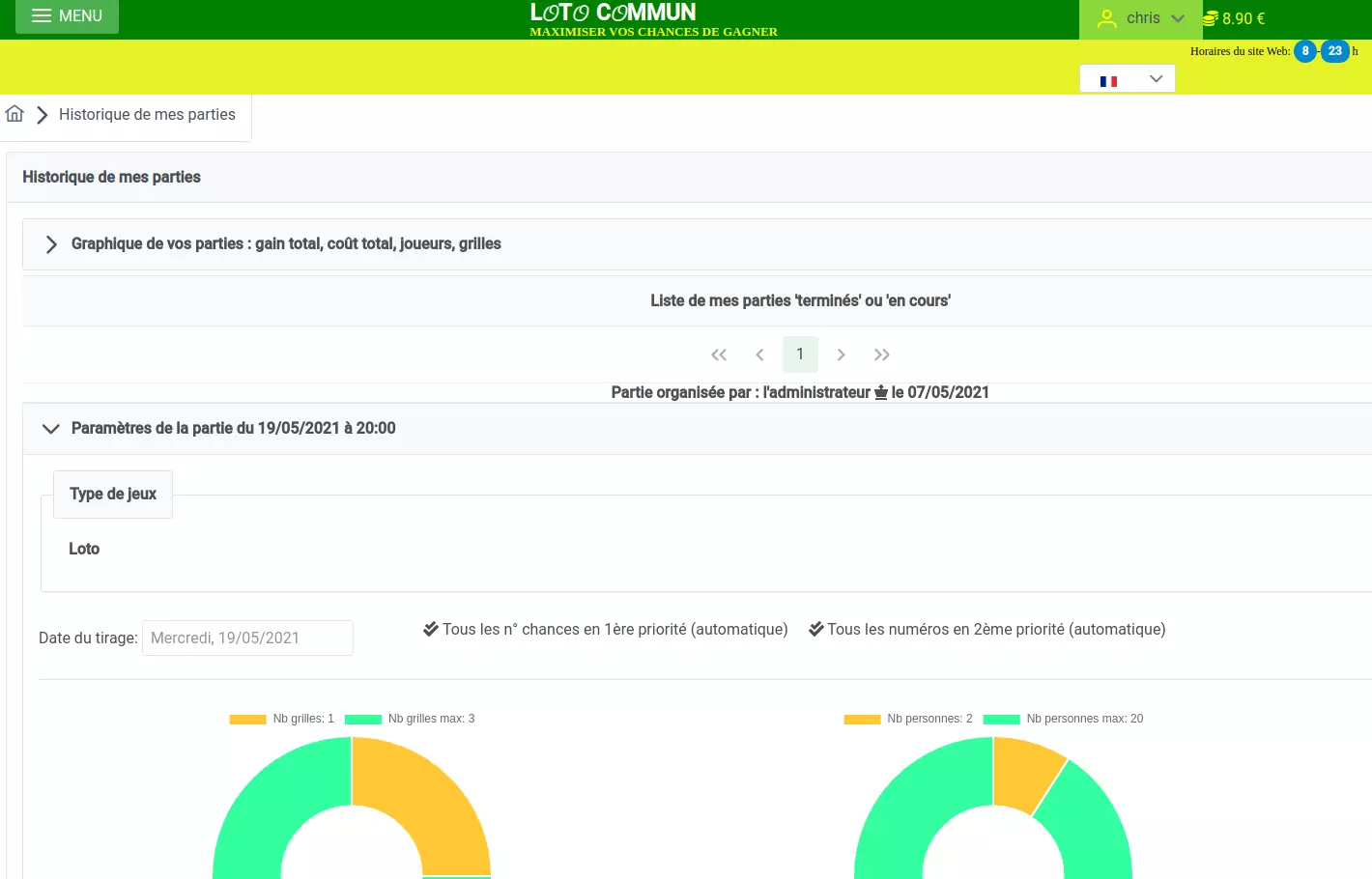Click the Loto game type text

point(84,550)
